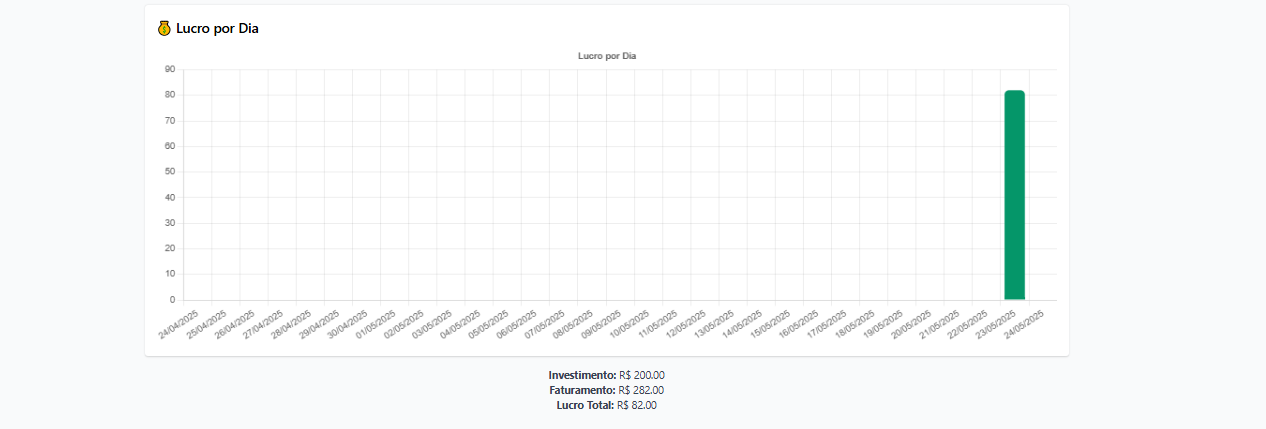Click the 24/04/2025 date label
1266x429 pixels.
point(180,323)
